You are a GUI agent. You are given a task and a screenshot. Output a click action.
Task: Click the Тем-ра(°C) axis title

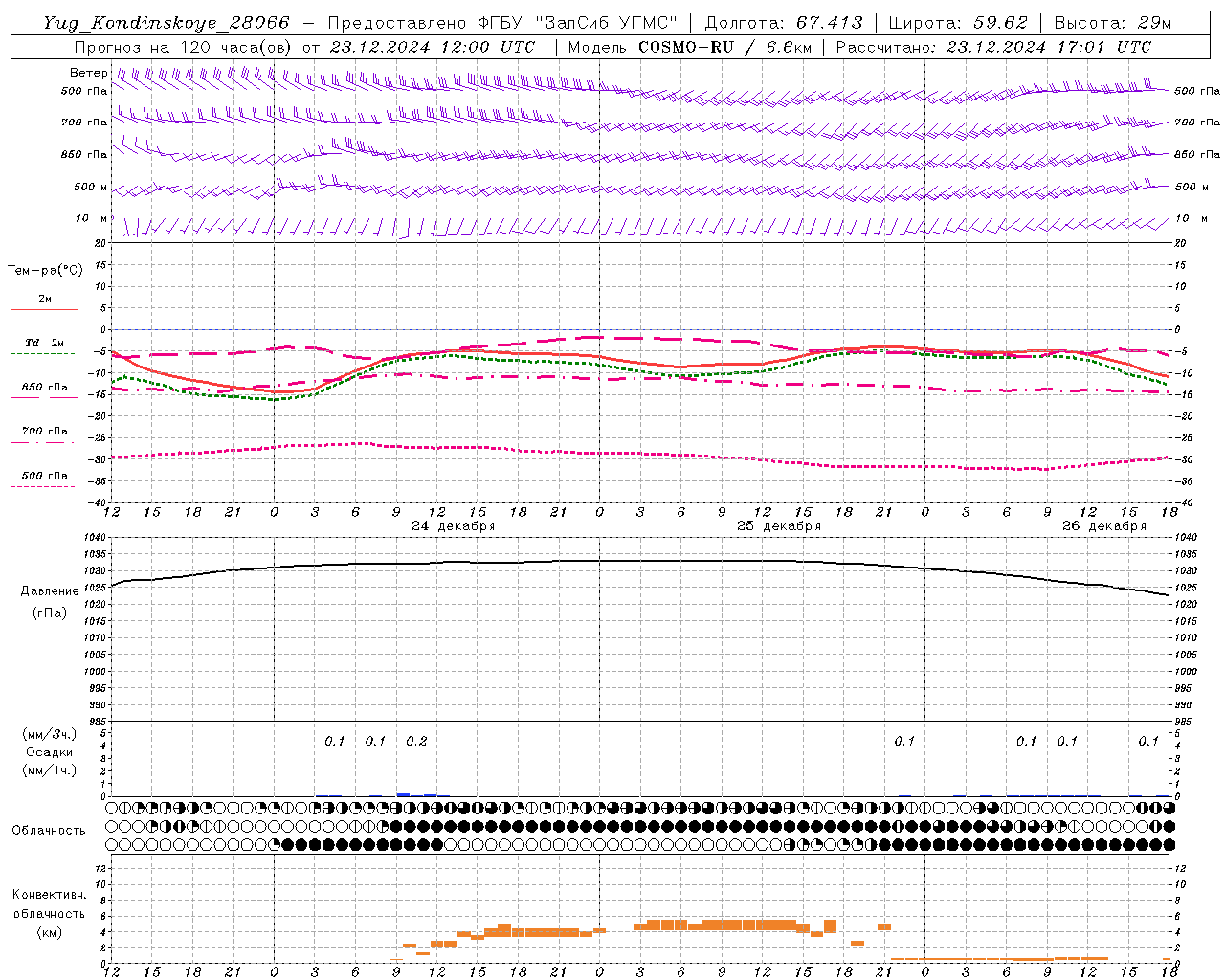coord(45,271)
